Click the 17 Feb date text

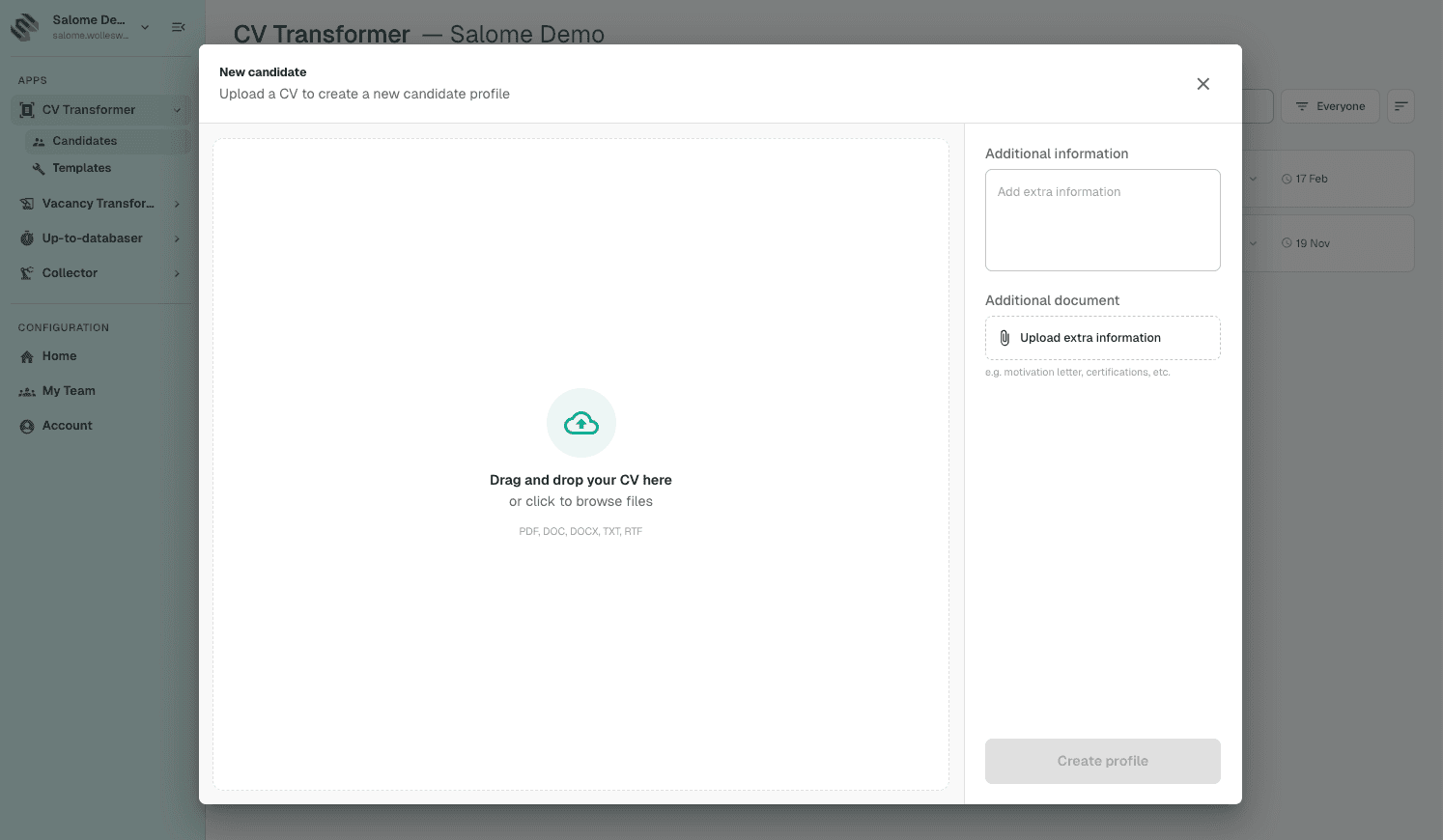click(x=1312, y=179)
